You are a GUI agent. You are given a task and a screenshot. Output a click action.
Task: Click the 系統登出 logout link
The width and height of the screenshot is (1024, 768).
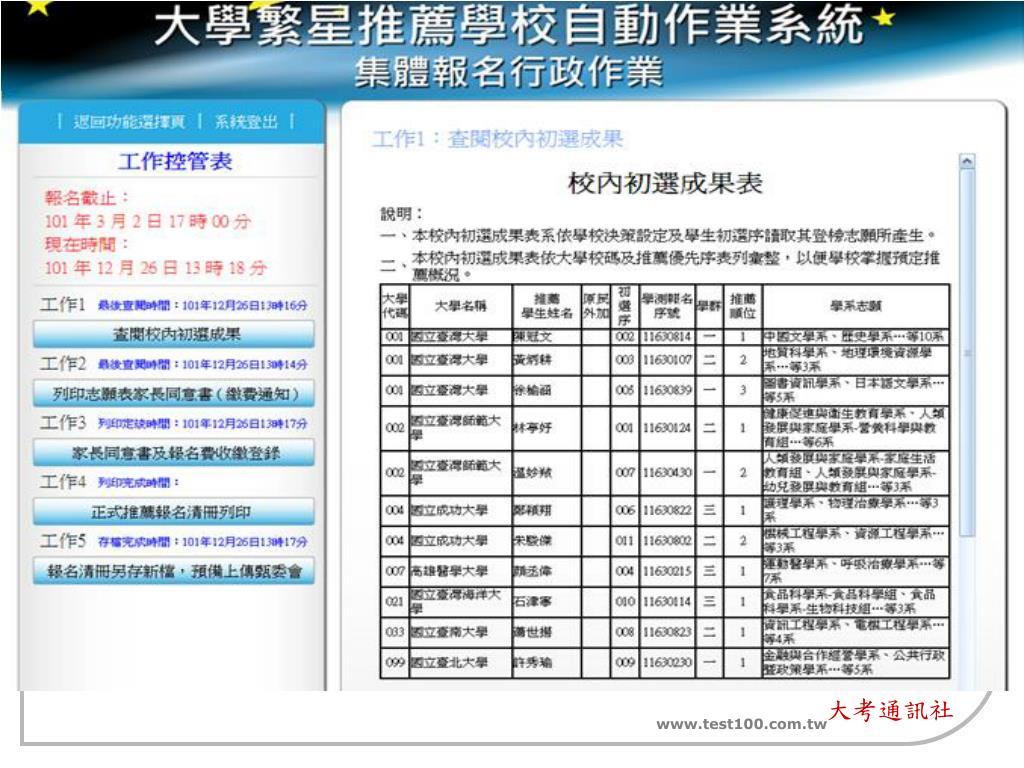(246, 122)
